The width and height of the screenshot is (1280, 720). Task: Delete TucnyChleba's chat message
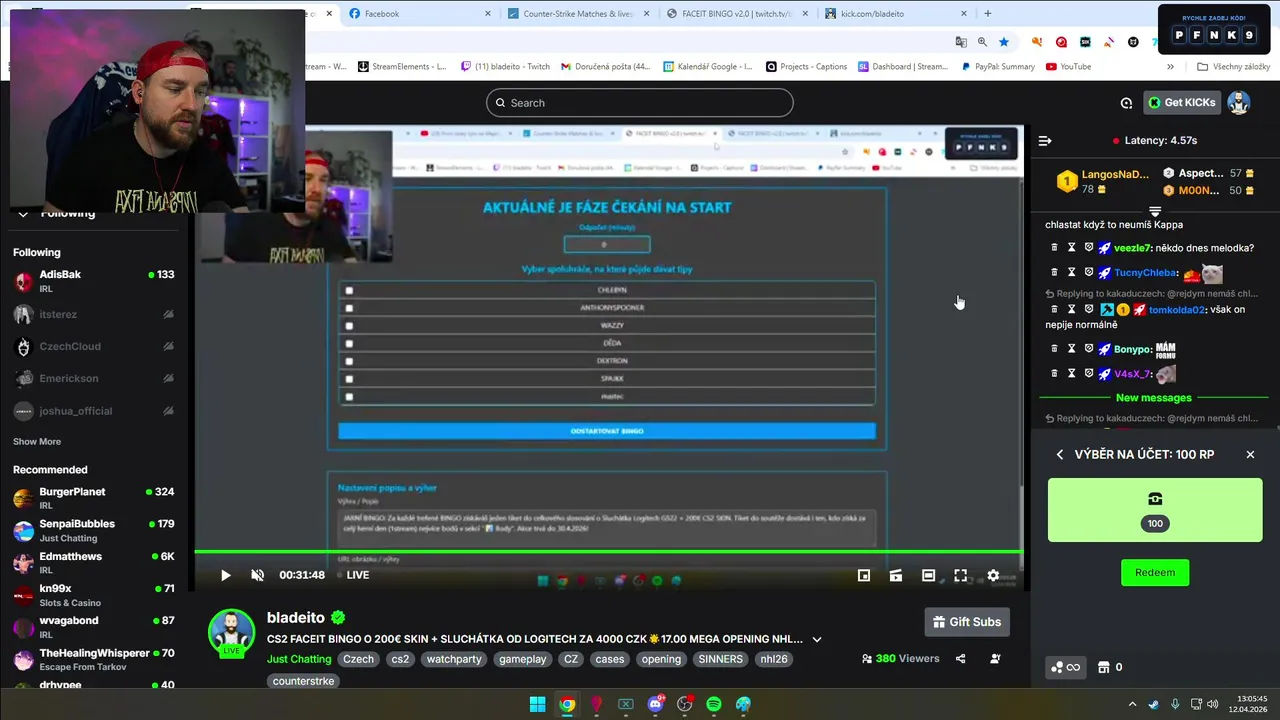1054,272
